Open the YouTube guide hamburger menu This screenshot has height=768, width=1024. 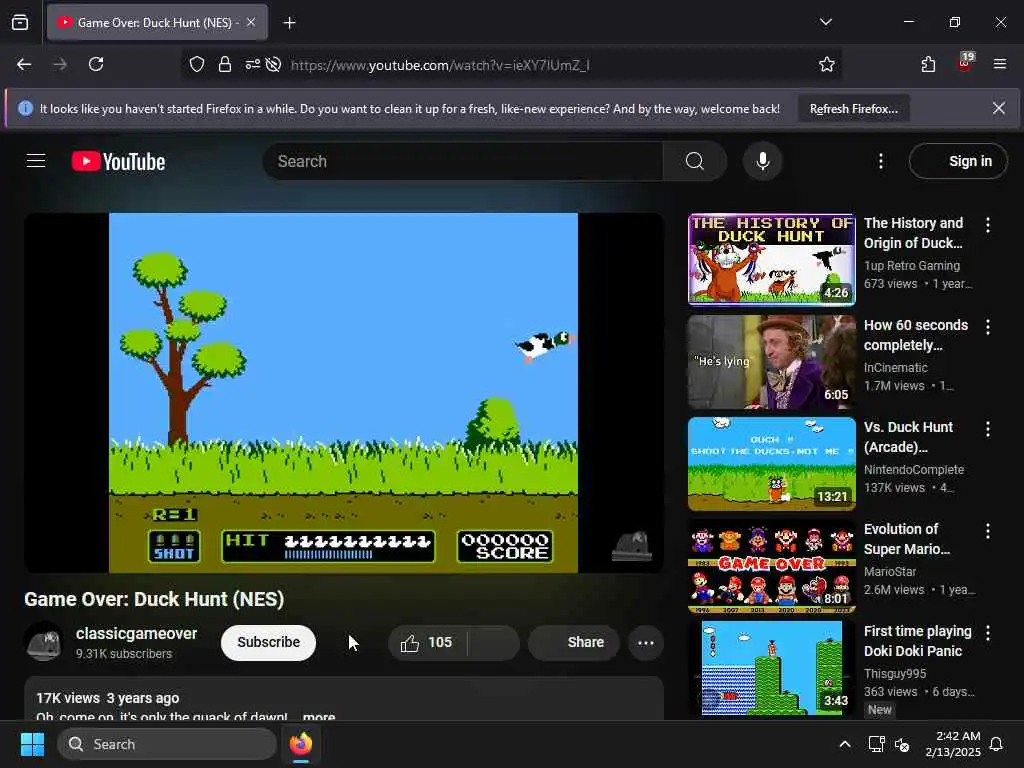click(x=36, y=161)
